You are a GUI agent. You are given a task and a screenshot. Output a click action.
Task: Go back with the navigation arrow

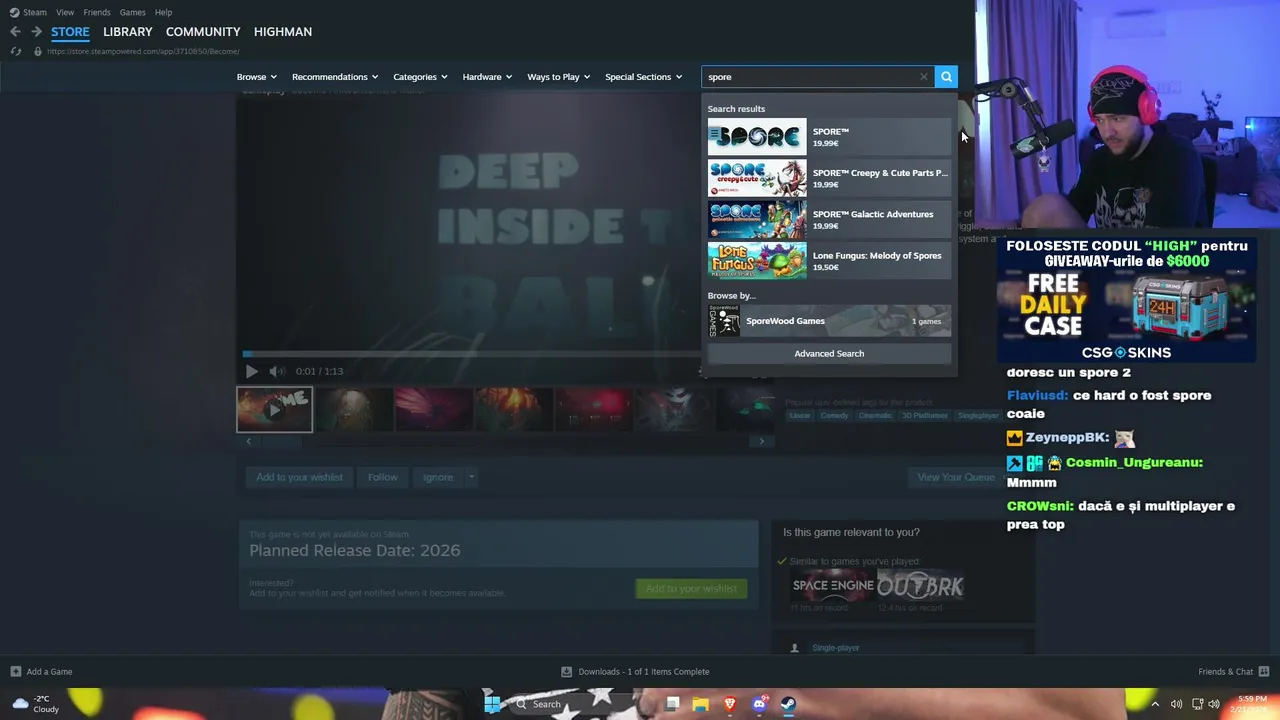click(x=15, y=32)
